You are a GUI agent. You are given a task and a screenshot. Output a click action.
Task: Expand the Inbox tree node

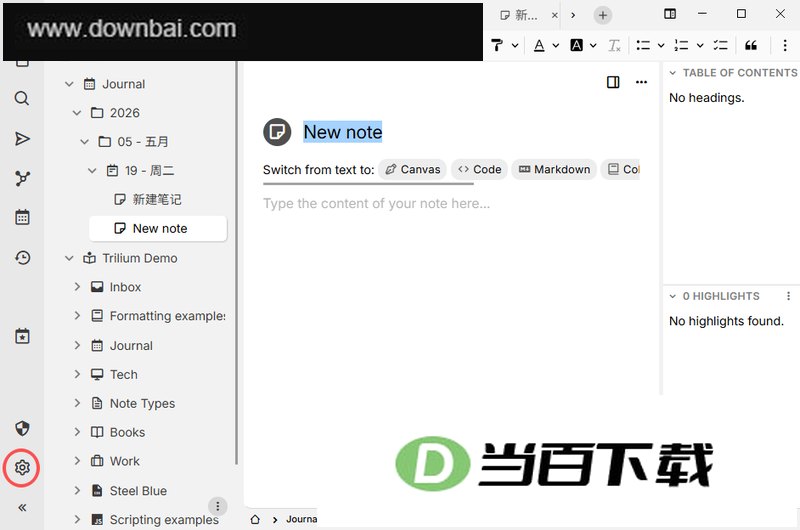[x=77, y=287]
